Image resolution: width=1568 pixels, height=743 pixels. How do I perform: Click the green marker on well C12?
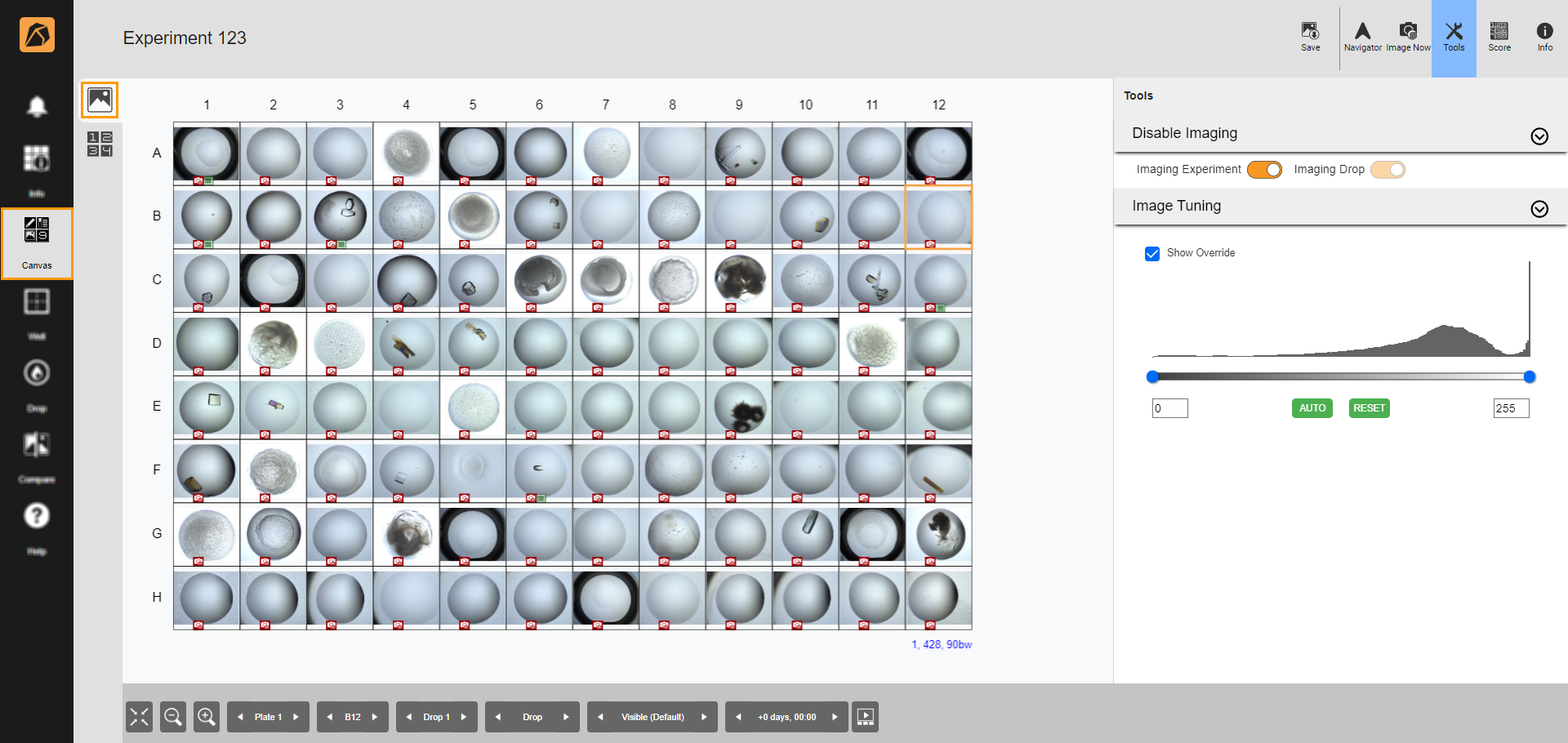click(941, 308)
